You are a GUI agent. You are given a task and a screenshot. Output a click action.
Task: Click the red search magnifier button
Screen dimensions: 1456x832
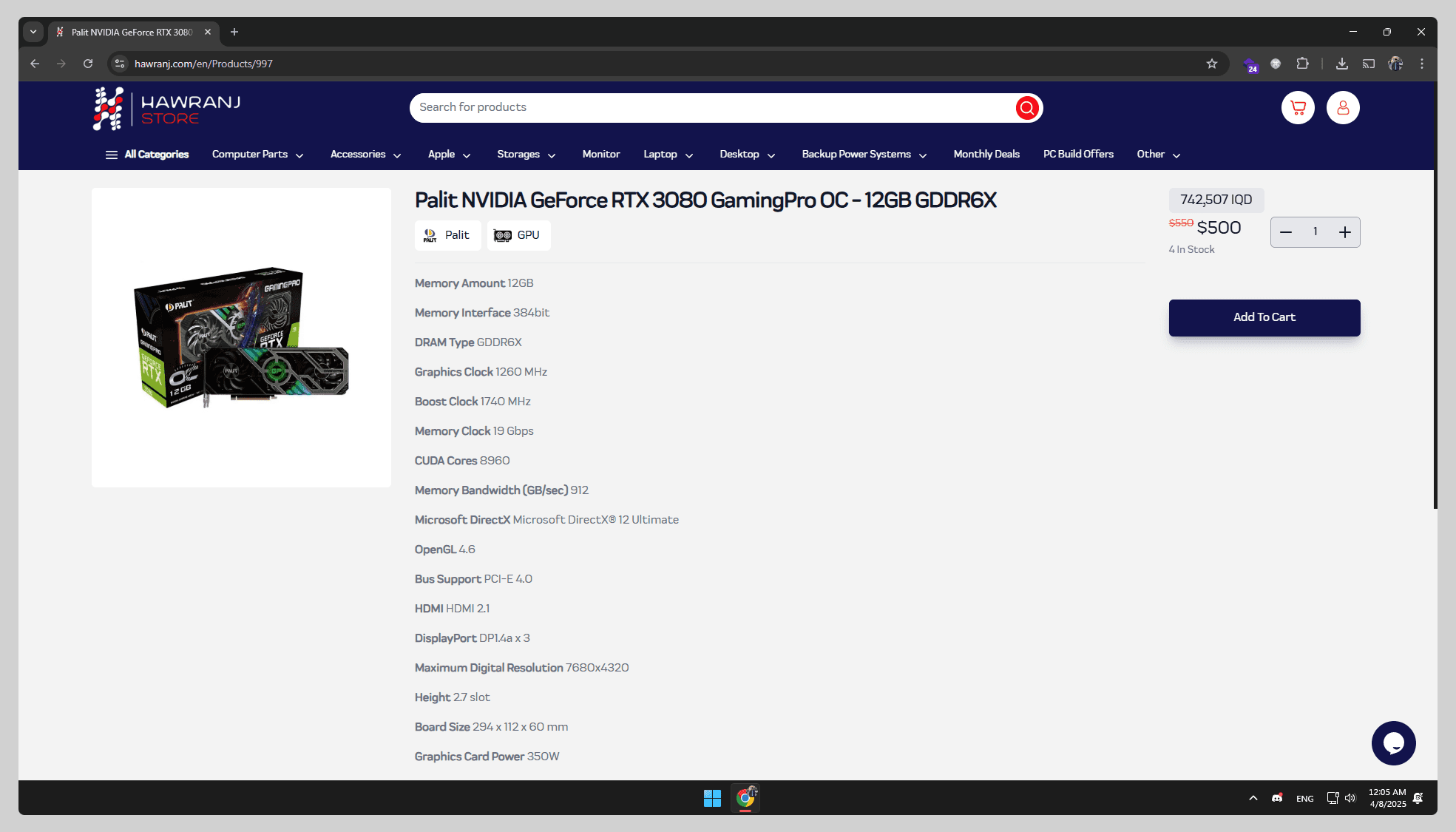(1026, 108)
